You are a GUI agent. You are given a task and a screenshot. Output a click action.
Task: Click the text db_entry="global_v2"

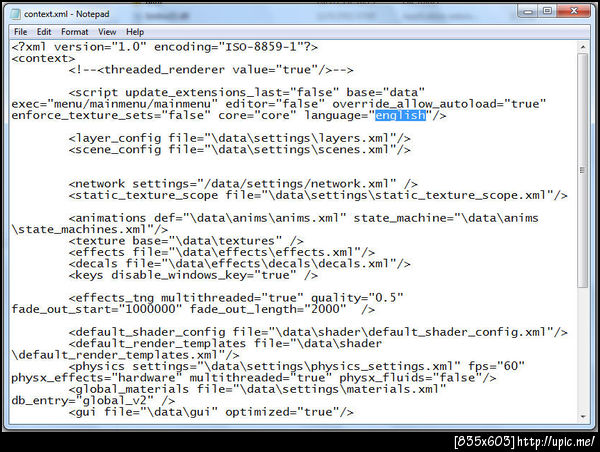[83, 401]
